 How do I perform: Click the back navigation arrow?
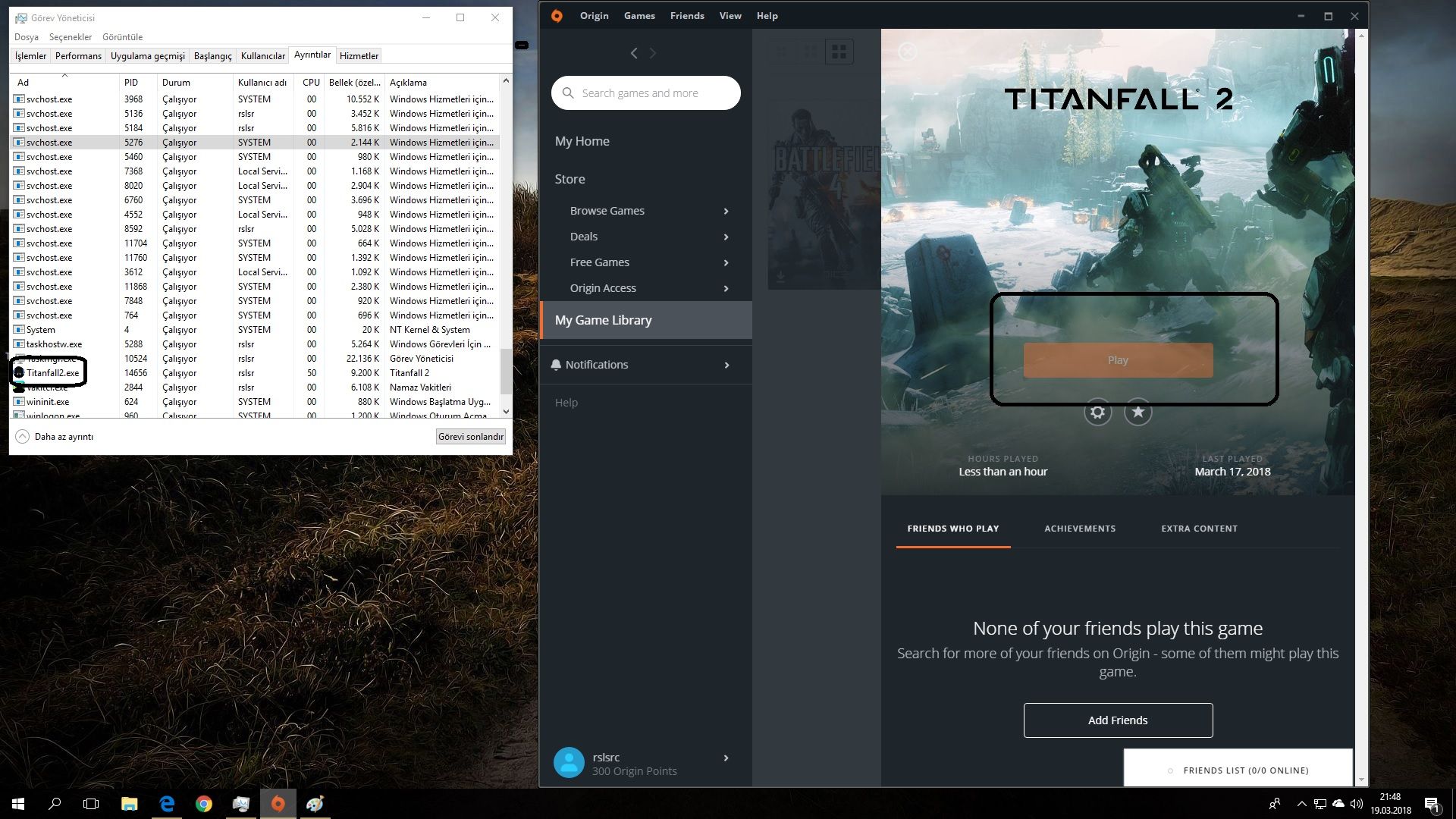[634, 53]
